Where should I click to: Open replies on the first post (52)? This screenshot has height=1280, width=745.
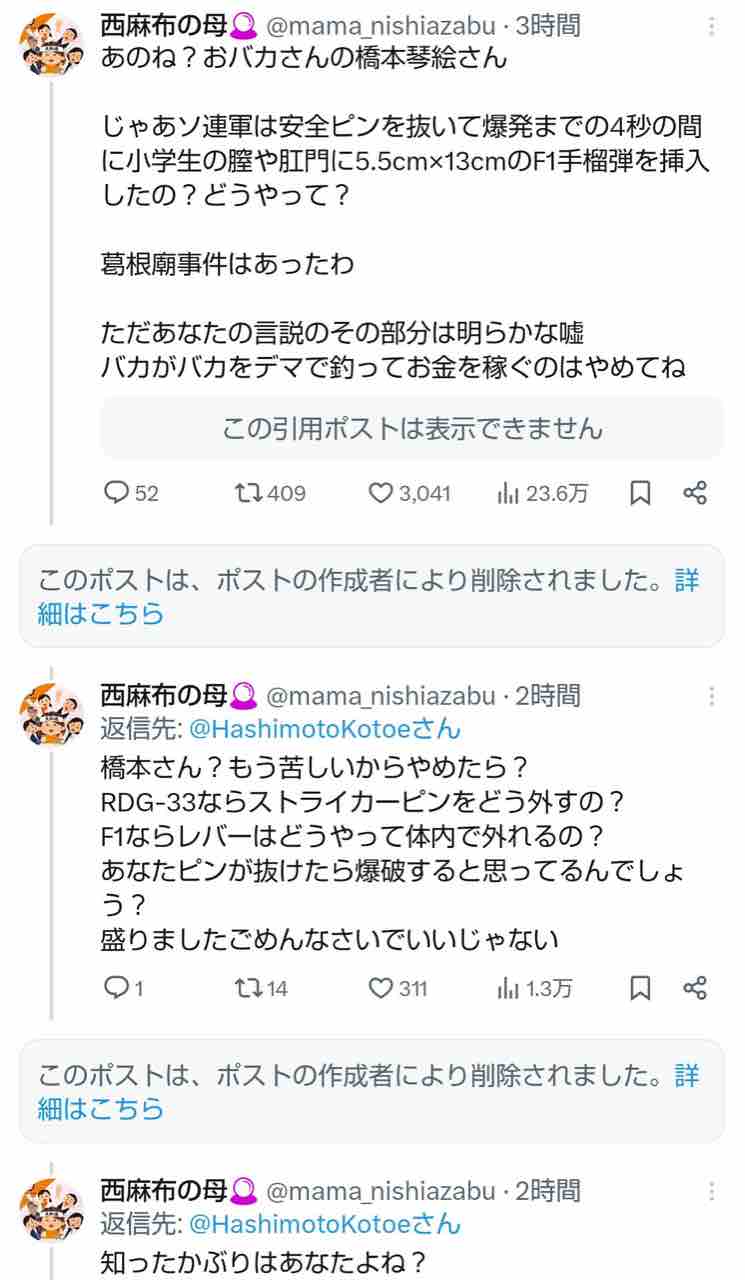click(x=131, y=492)
